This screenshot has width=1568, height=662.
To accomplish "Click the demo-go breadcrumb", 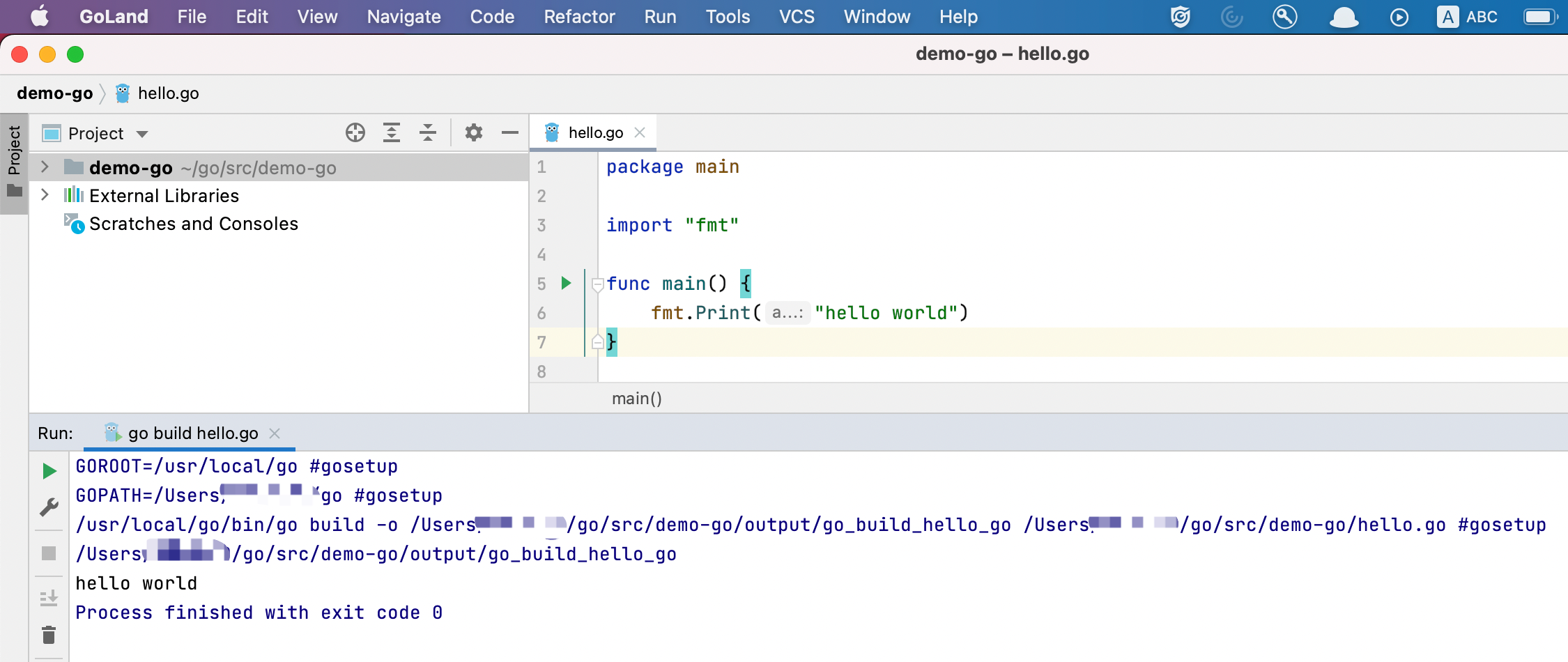I will [x=54, y=93].
